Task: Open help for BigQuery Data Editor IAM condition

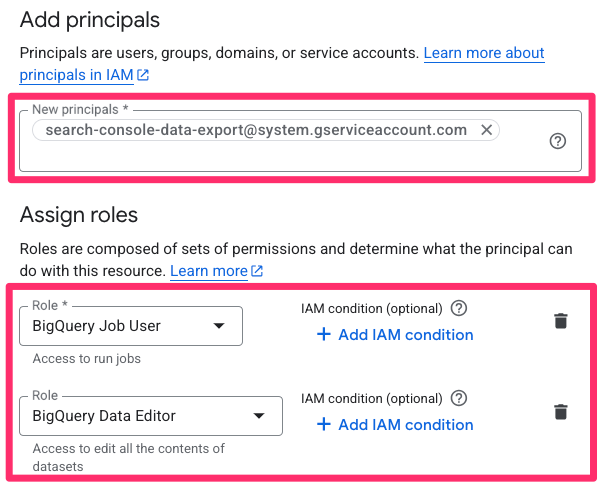Action: click(x=459, y=398)
